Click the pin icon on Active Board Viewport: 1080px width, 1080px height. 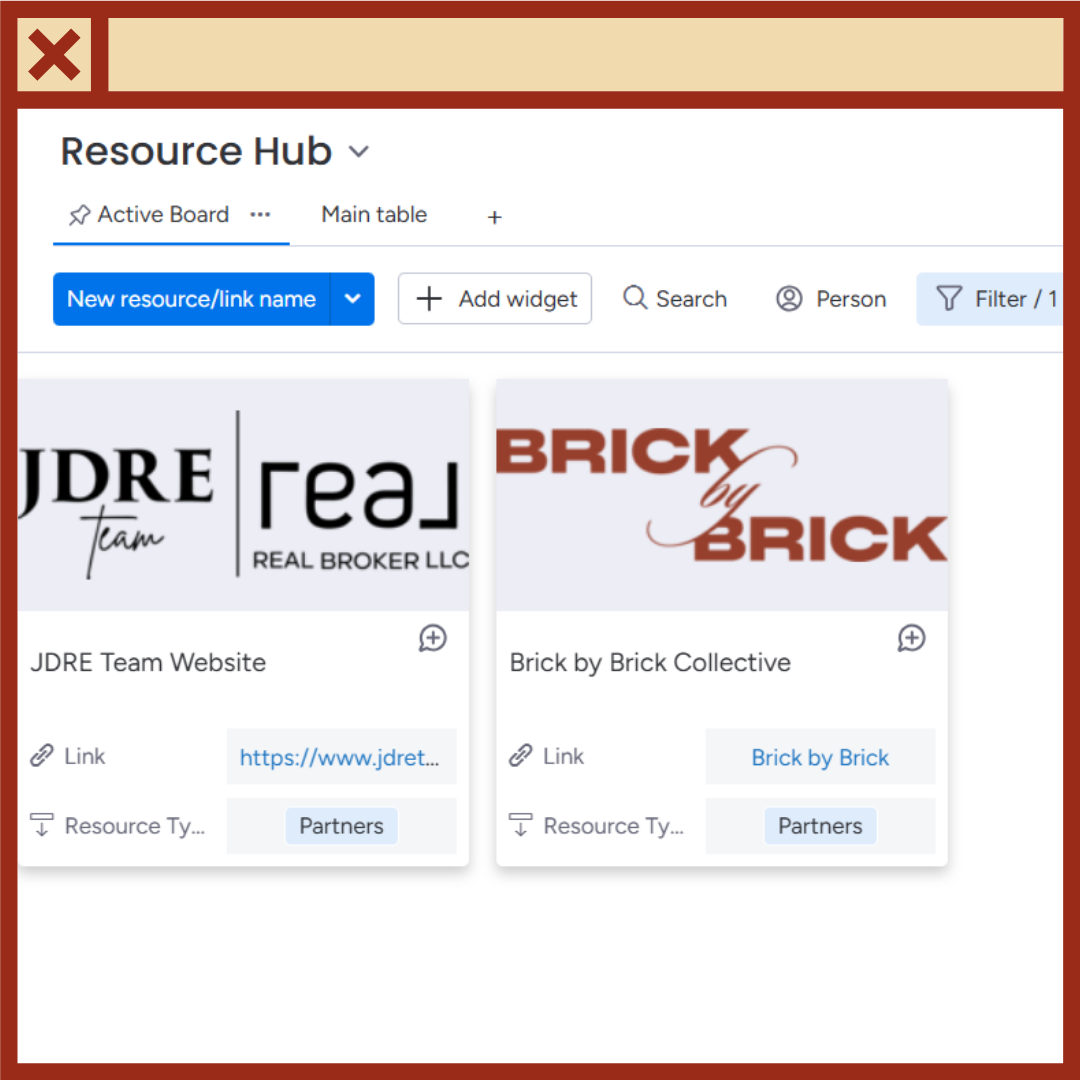(78, 214)
